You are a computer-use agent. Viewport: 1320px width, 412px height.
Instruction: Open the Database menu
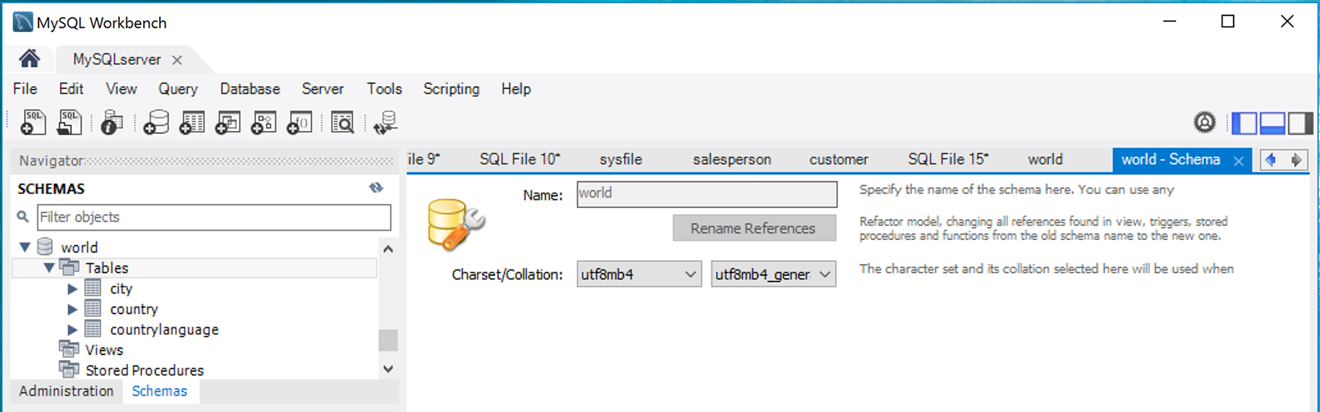[250, 89]
